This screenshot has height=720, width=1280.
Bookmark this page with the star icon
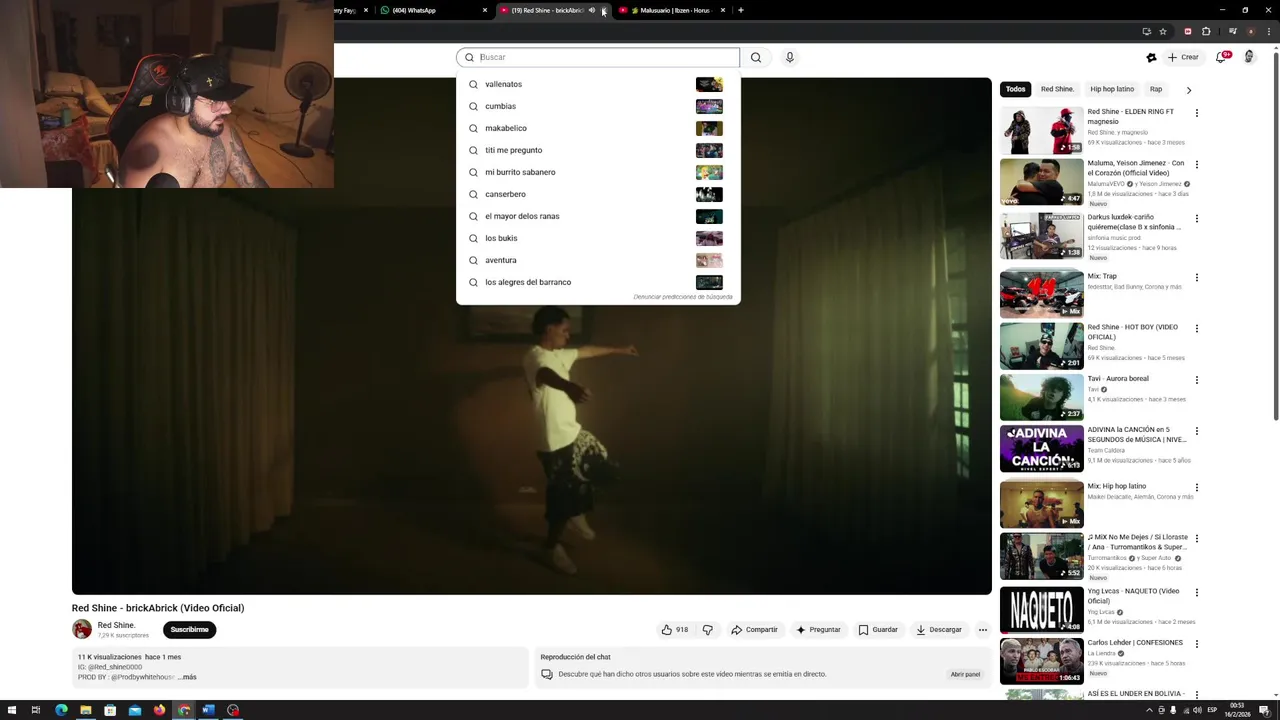point(1163,31)
